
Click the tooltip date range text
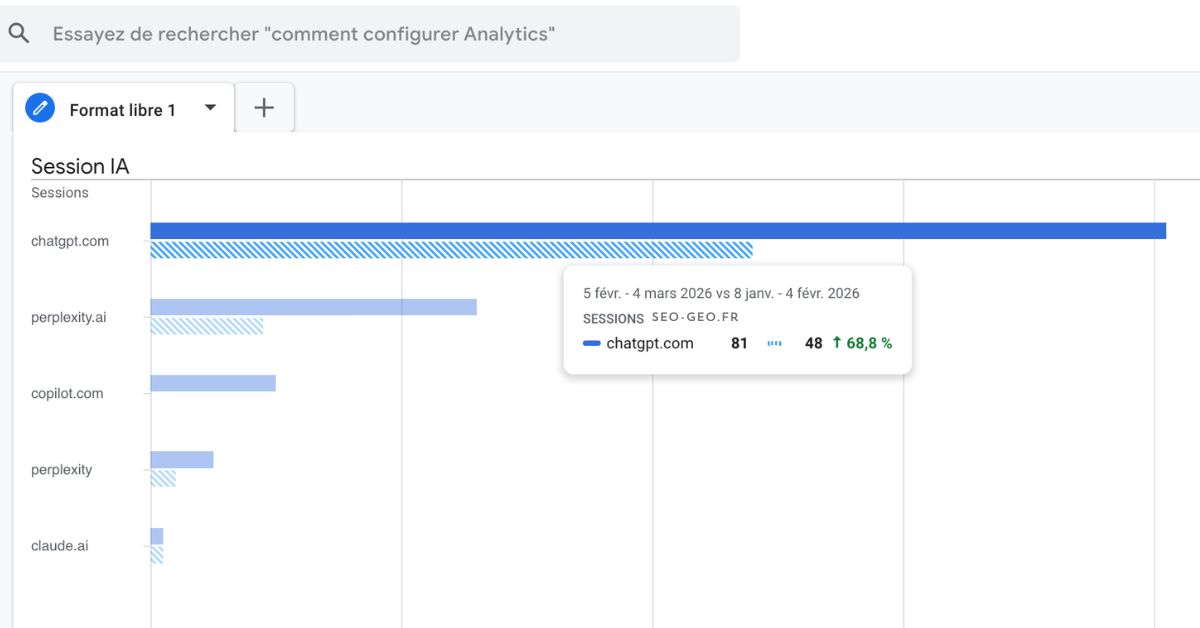tap(721, 293)
